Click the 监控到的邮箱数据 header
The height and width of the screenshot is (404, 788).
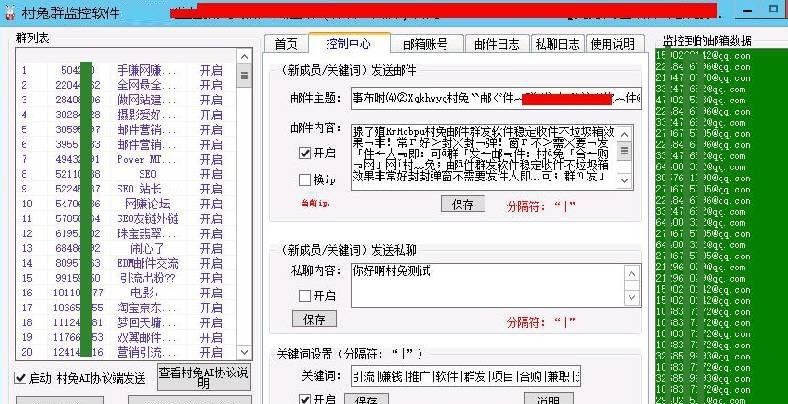(707, 41)
